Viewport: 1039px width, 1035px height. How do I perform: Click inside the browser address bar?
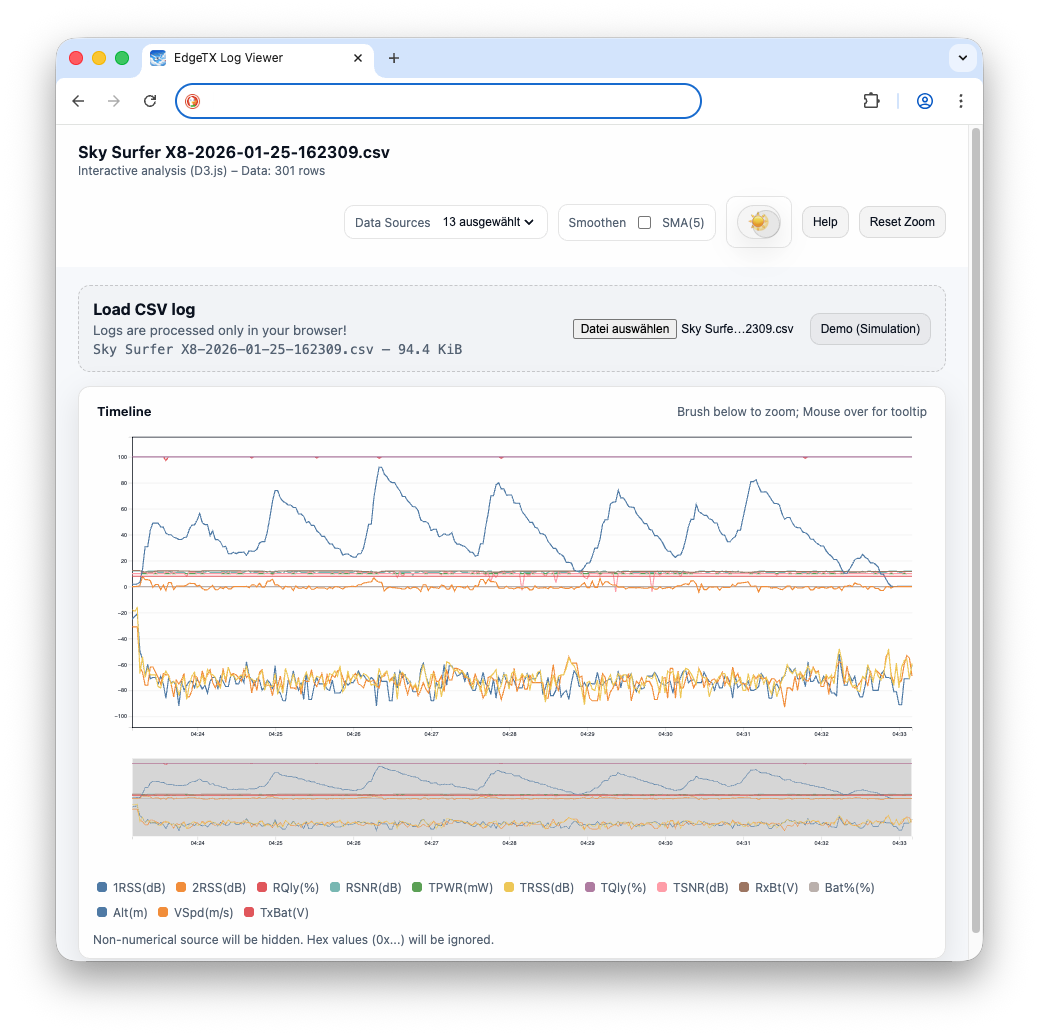[438, 100]
